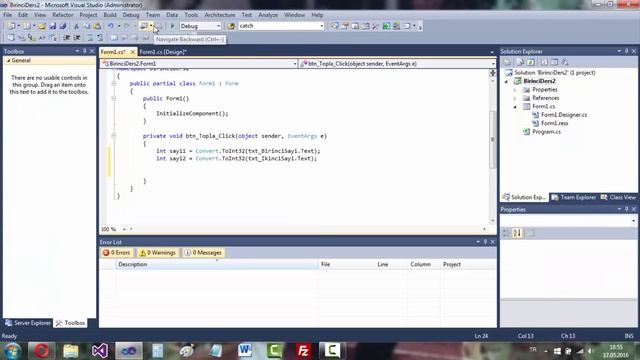This screenshot has height=360, width=640.
Task: Click the Find in Files icon
Action: tap(231, 26)
